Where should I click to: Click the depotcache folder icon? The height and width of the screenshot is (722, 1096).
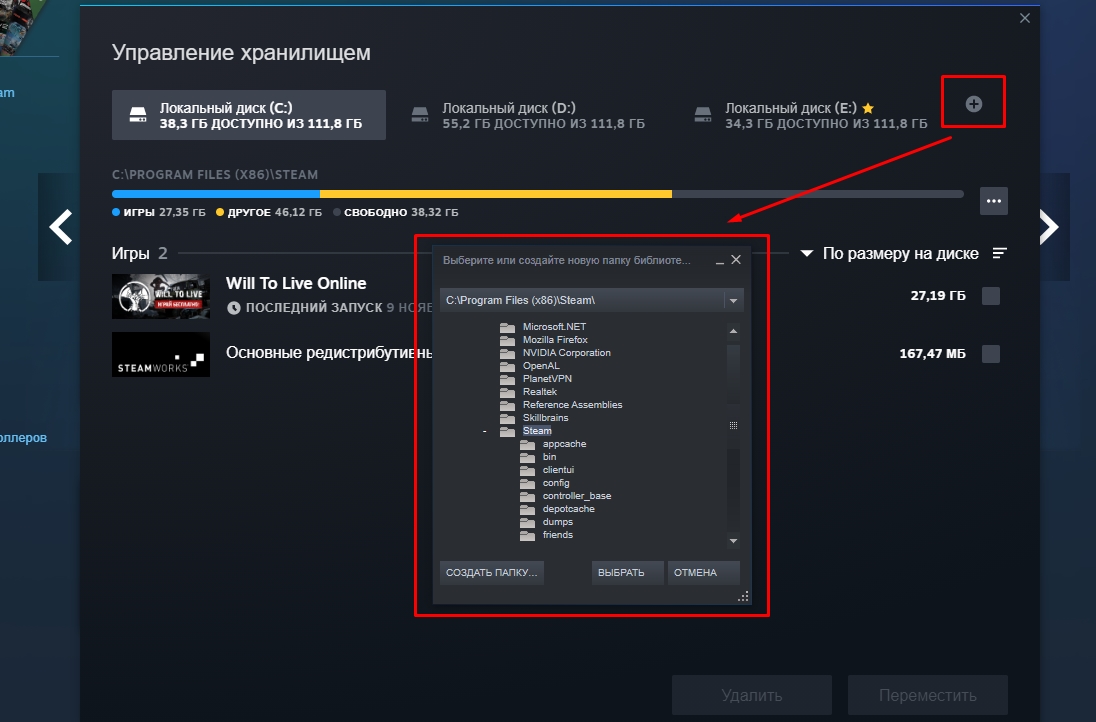coord(528,510)
